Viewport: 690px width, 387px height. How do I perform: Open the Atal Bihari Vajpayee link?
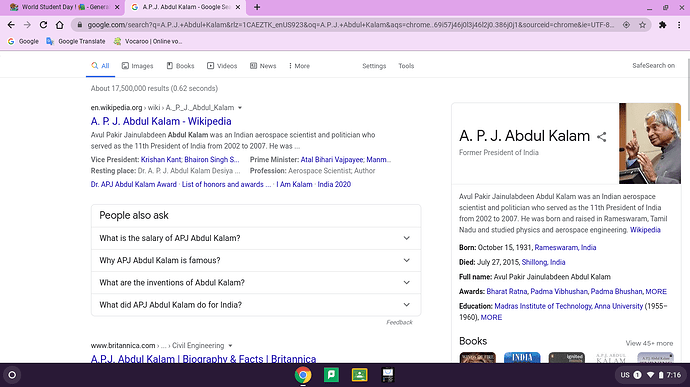(332, 160)
